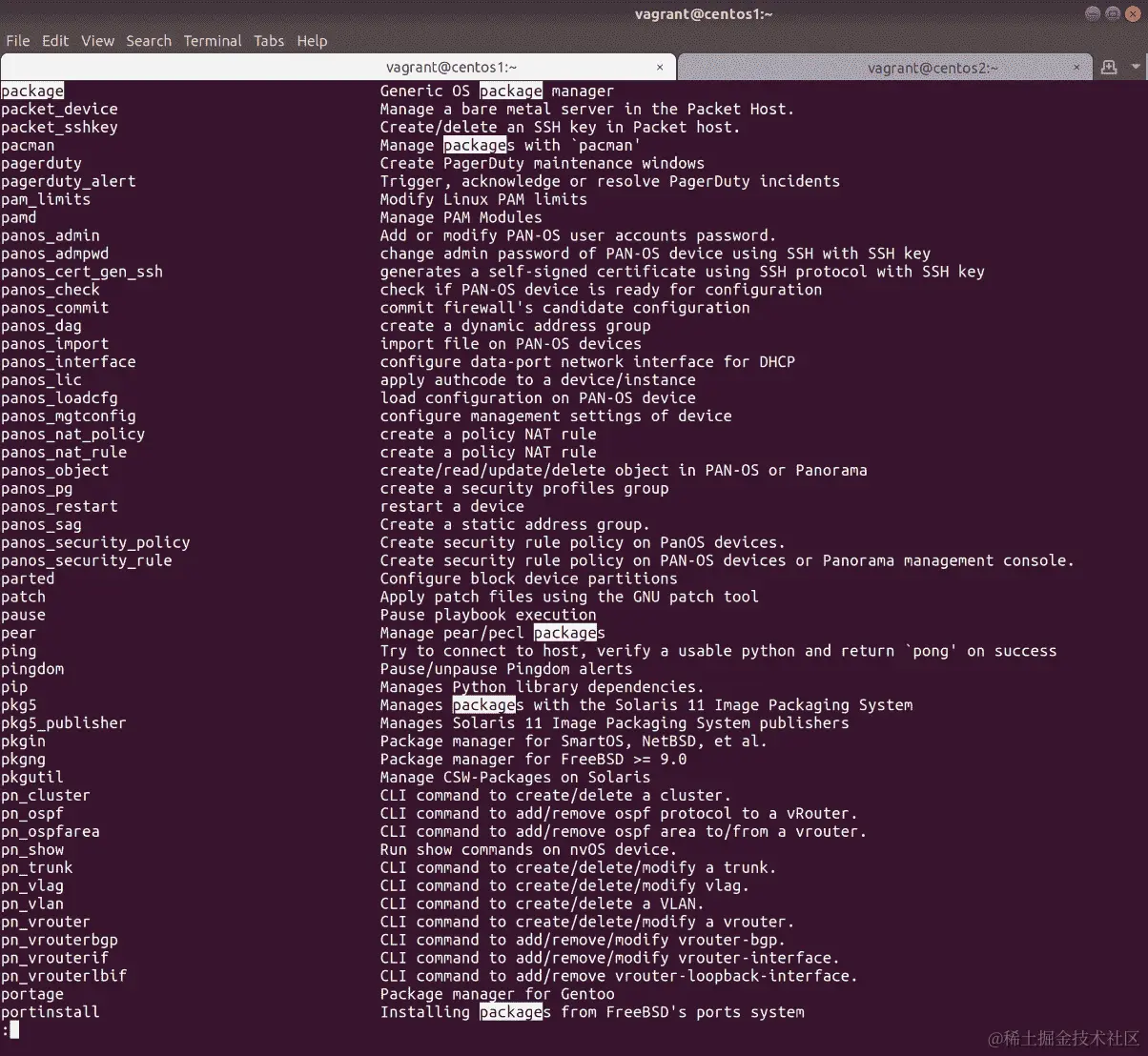Click the 'pear' module name
Image resolution: width=1148 pixels, height=1056 pixels.
(x=19, y=634)
